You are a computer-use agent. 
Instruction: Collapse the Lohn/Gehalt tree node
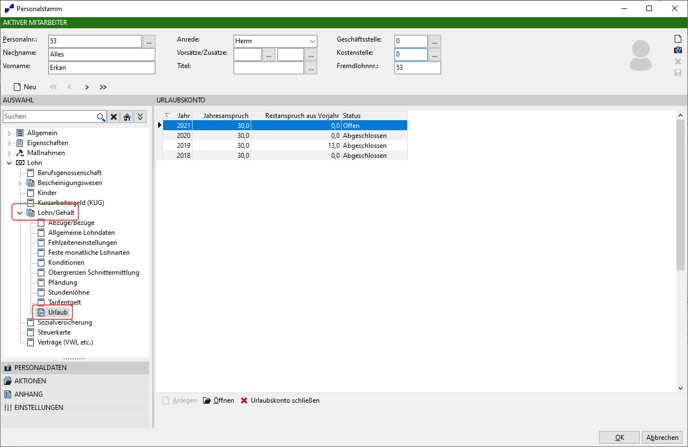point(19,213)
